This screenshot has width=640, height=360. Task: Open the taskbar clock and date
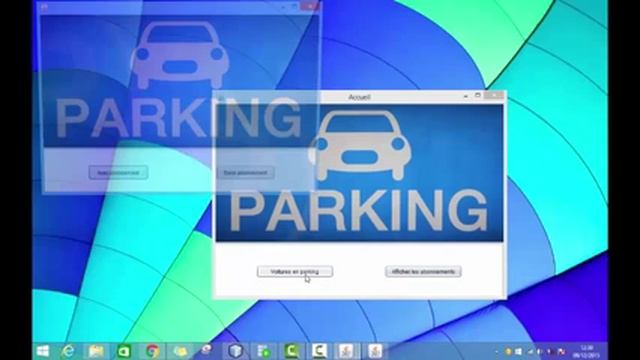pos(587,351)
